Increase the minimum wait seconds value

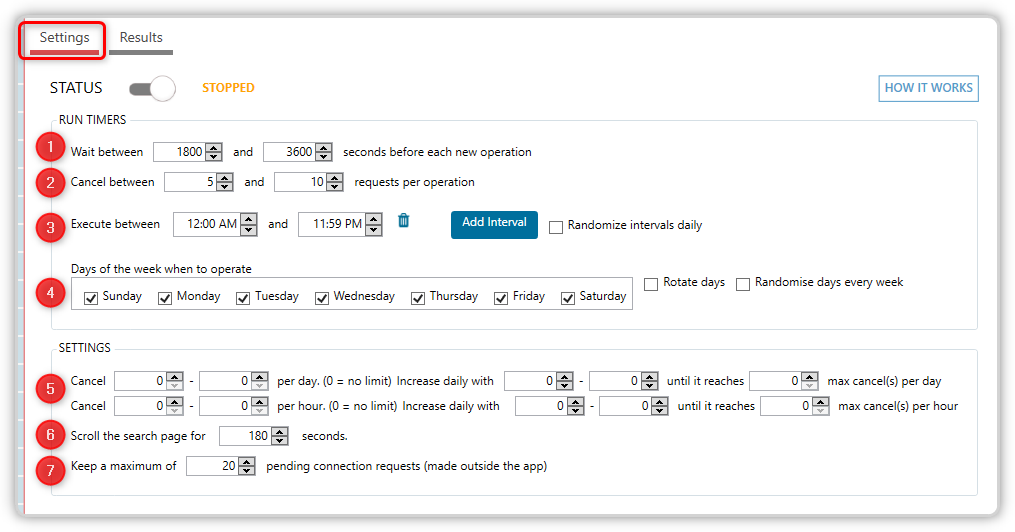tap(214, 148)
